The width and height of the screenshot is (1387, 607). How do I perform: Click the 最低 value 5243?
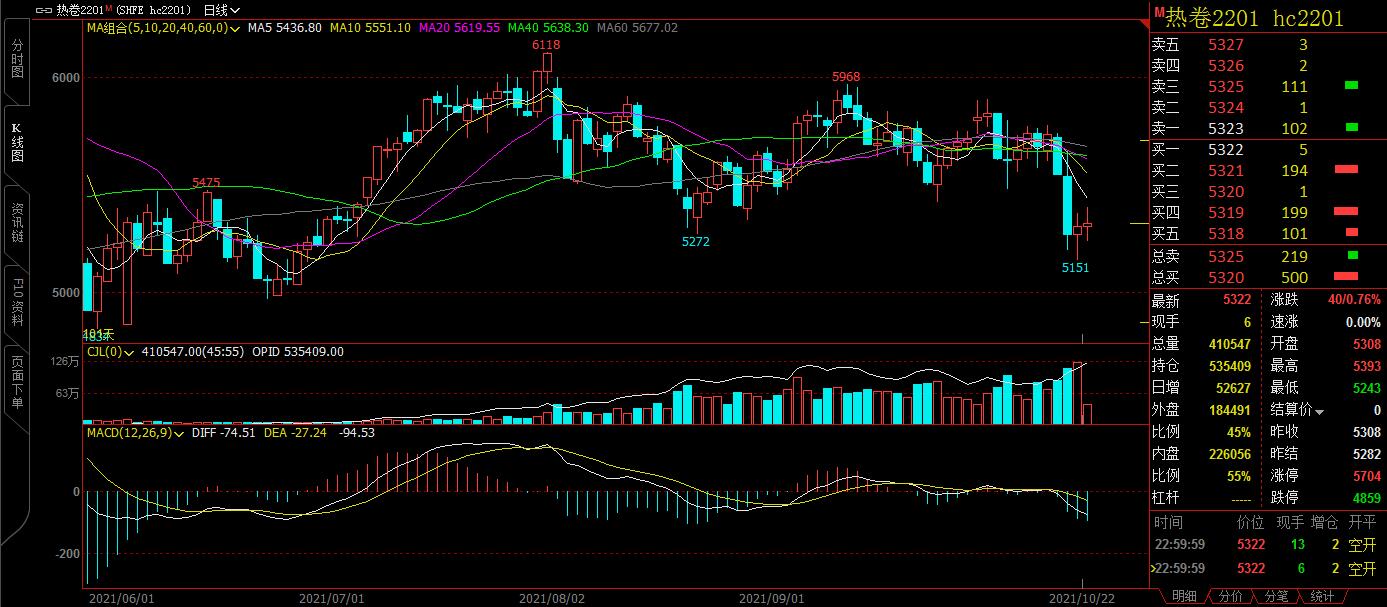(1366, 388)
